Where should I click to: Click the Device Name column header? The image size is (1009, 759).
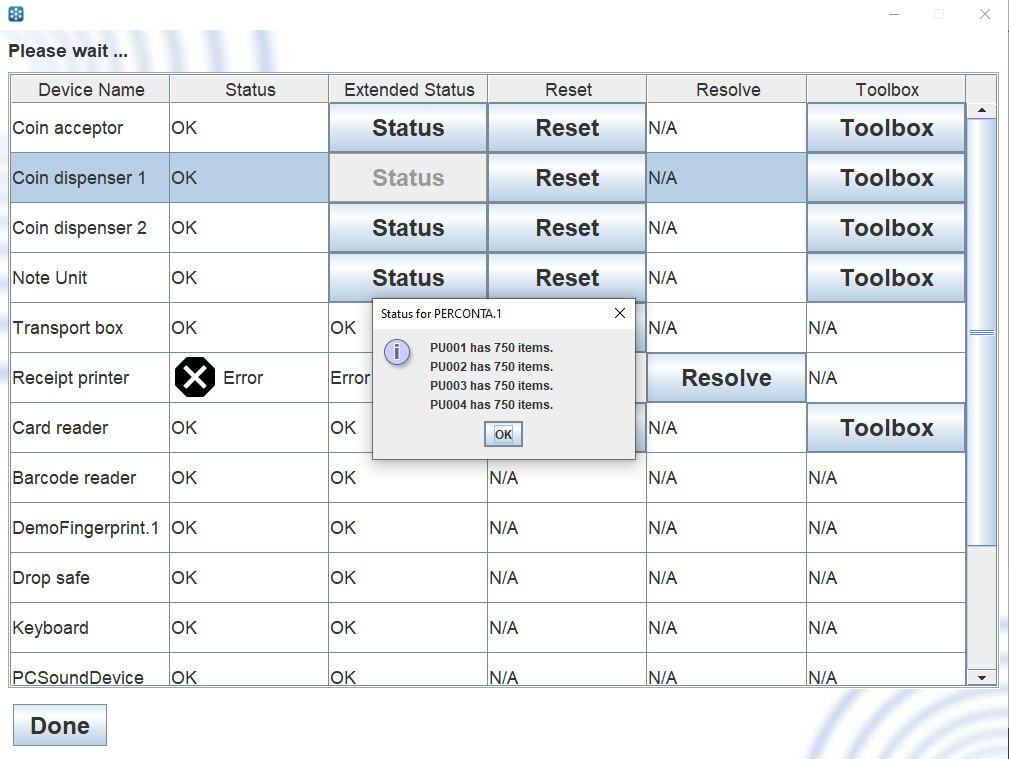point(91,90)
